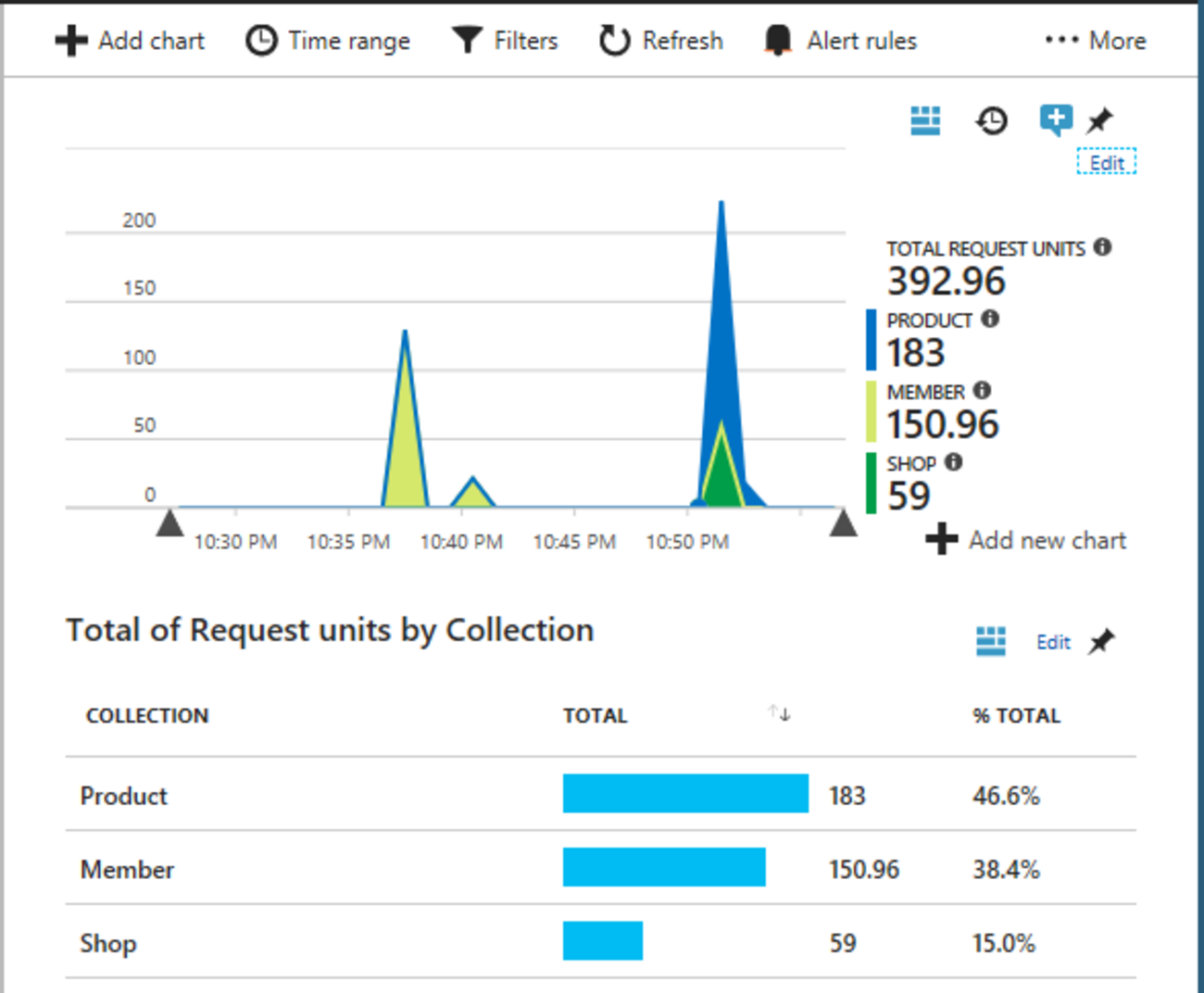
Task: Click the chart history clock icon
Action: click(x=991, y=120)
